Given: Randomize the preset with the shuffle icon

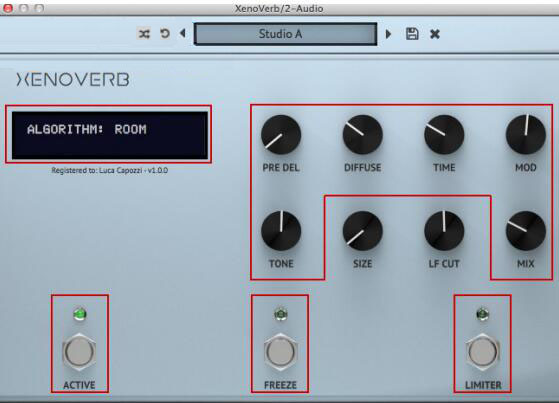Looking at the screenshot, I should [x=144, y=34].
